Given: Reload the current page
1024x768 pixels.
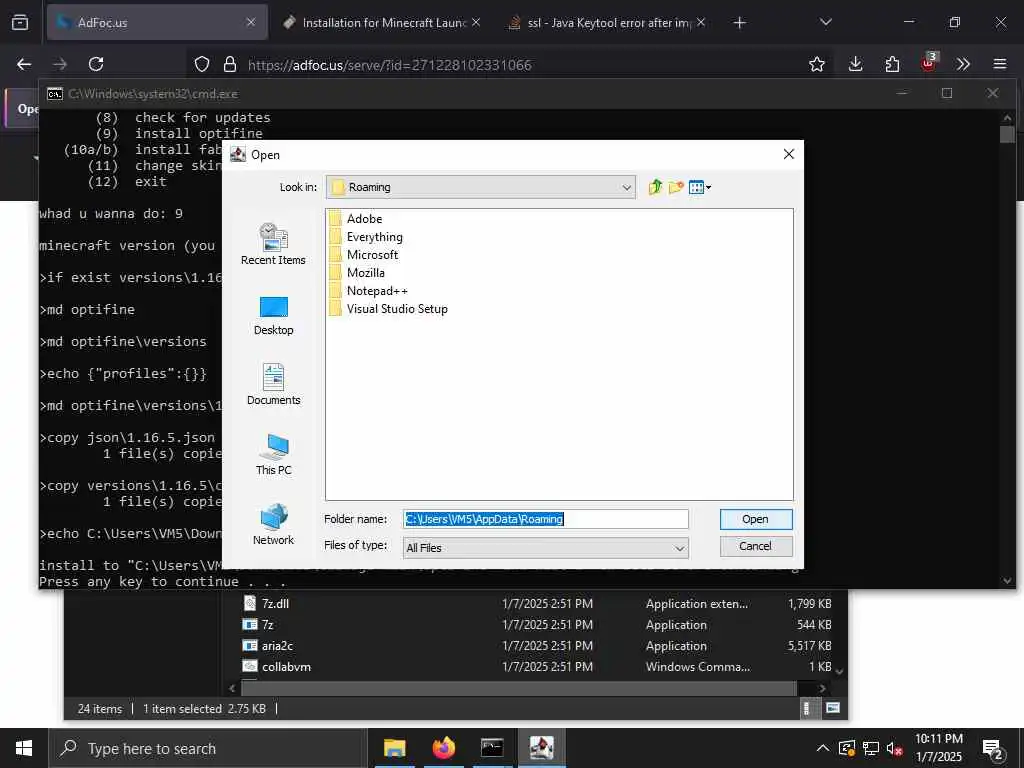Looking at the screenshot, I should [96, 64].
